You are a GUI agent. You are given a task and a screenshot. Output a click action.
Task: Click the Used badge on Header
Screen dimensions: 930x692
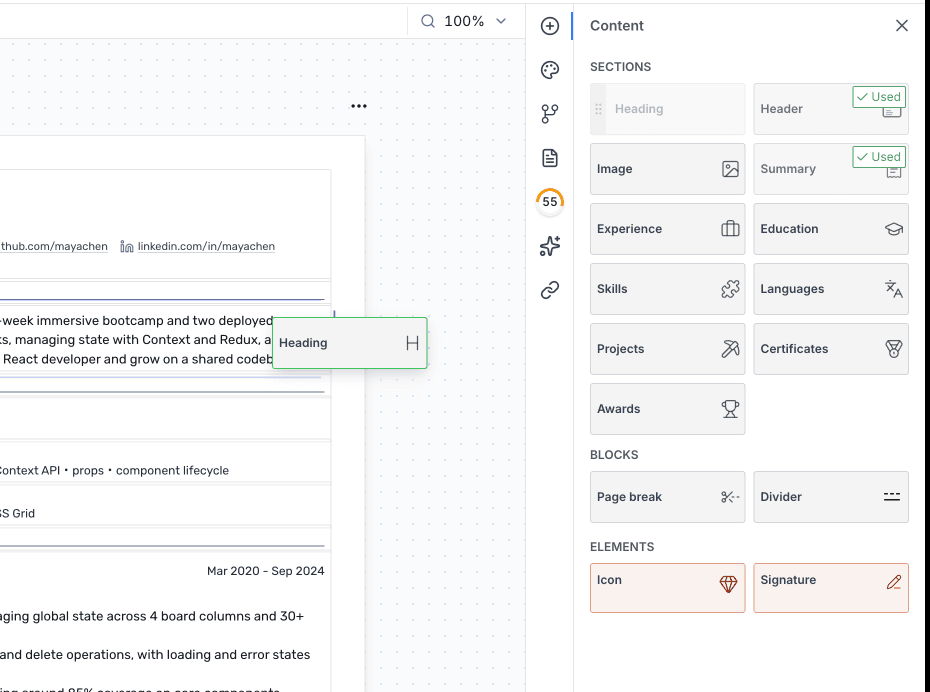879,97
